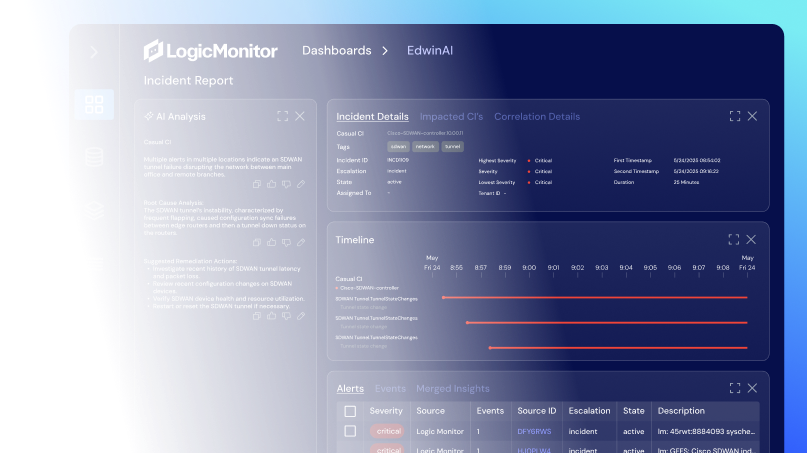Thumbs up the Root Cause Analysis
This screenshot has width=807, height=453.
pyautogui.click(x=271, y=242)
